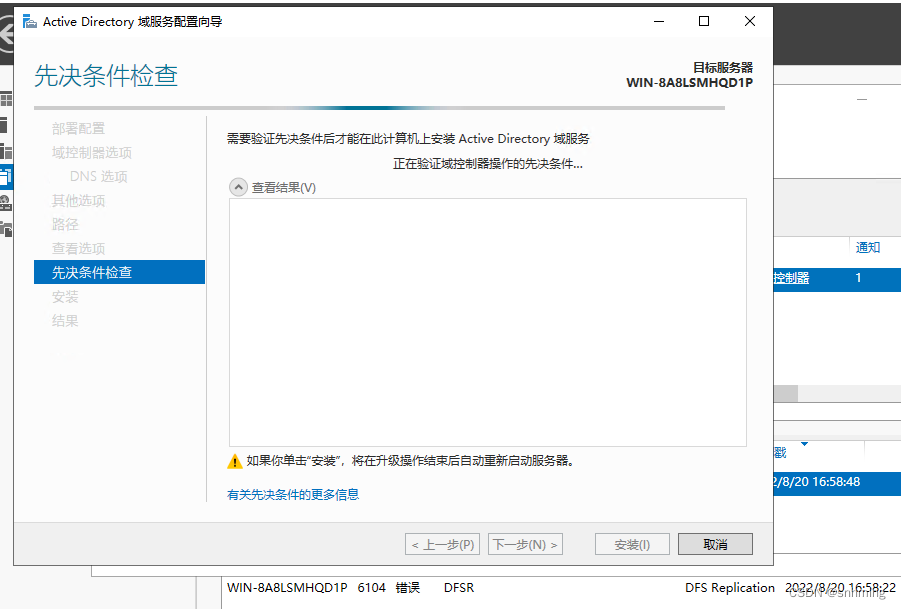Cancel the wizard with 取消 button
This screenshot has width=901, height=609.
(715, 544)
